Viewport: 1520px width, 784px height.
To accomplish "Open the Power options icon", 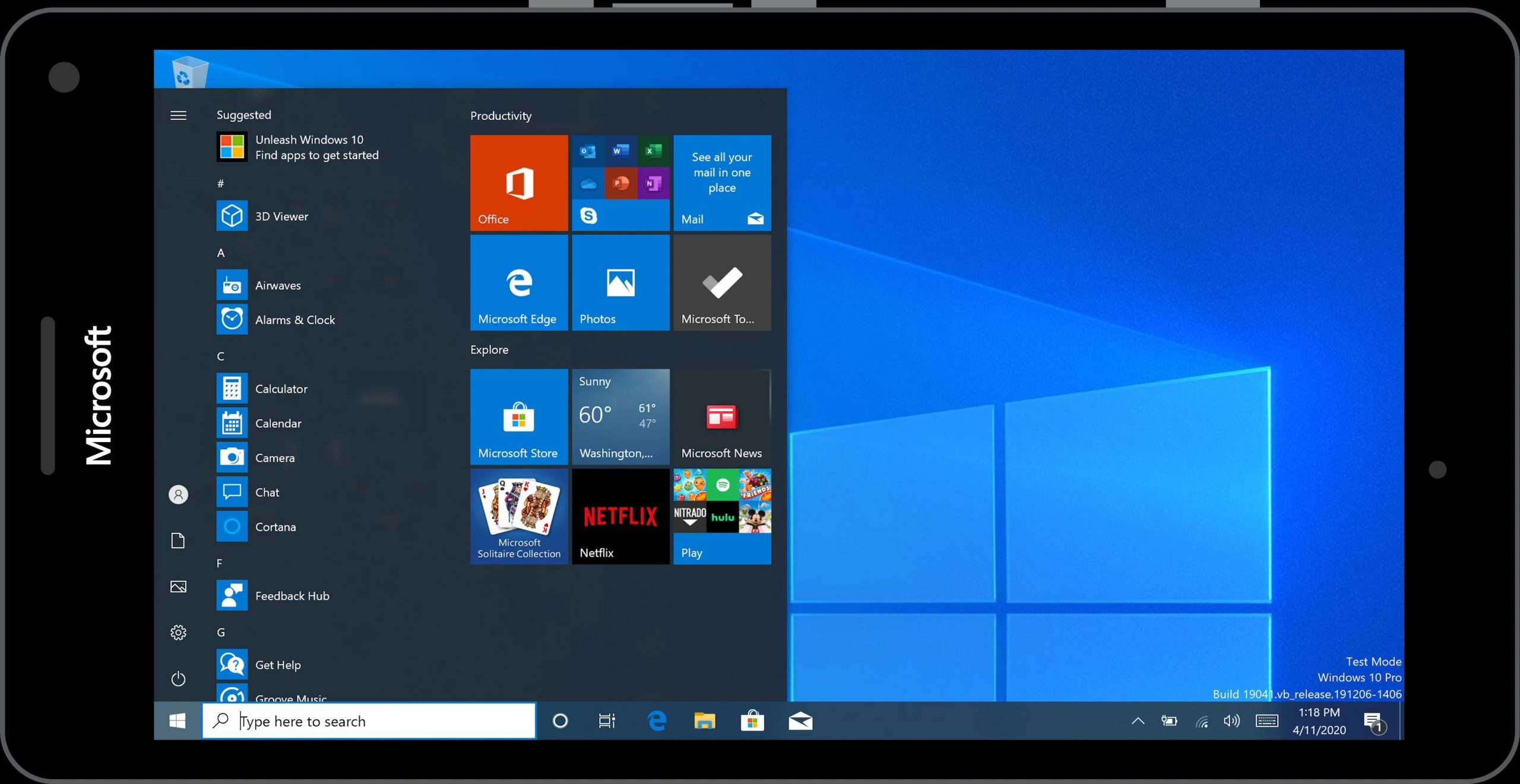I will point(178,678).
